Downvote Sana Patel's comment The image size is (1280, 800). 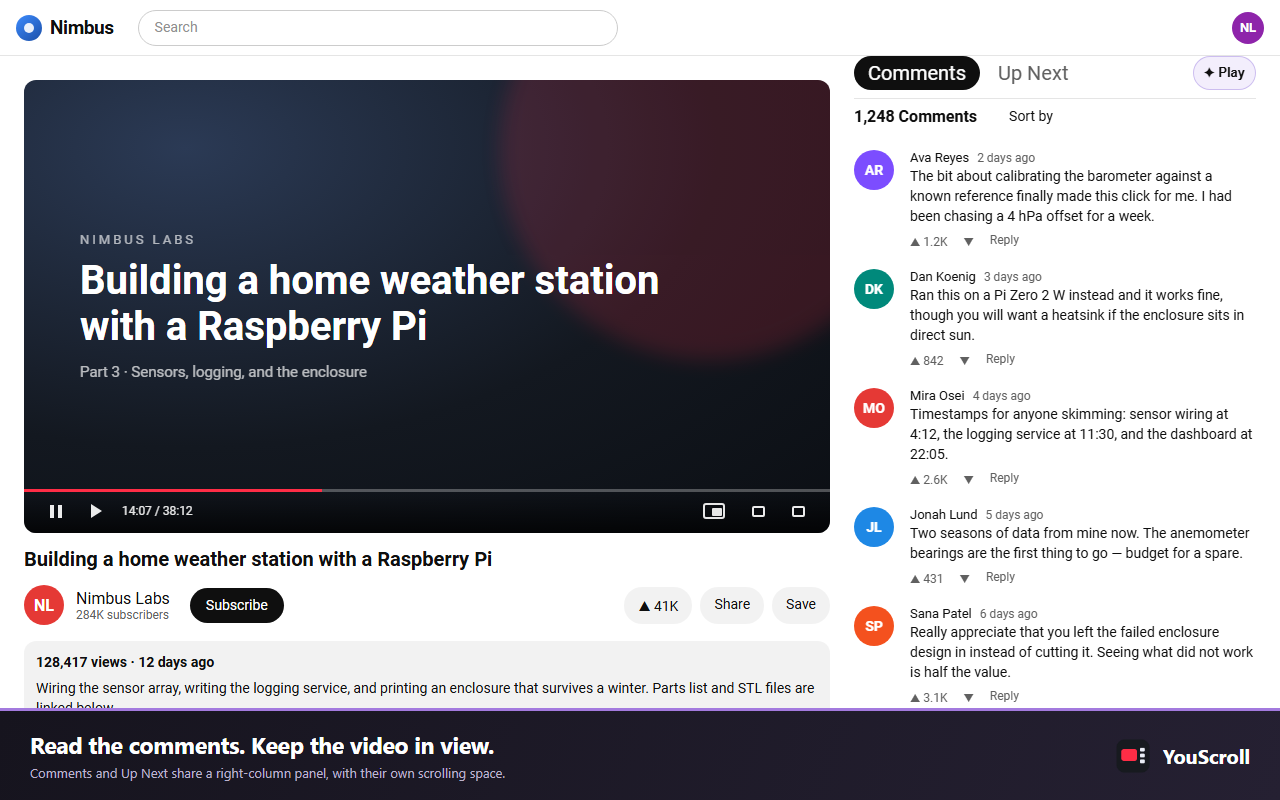[x=968, y=698]
